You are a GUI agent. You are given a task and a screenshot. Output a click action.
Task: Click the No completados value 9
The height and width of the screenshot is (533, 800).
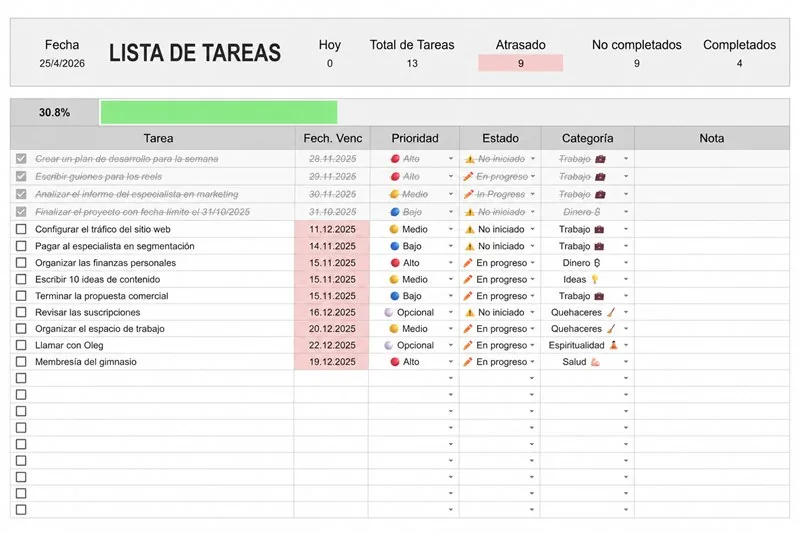[x=637, y=63]
